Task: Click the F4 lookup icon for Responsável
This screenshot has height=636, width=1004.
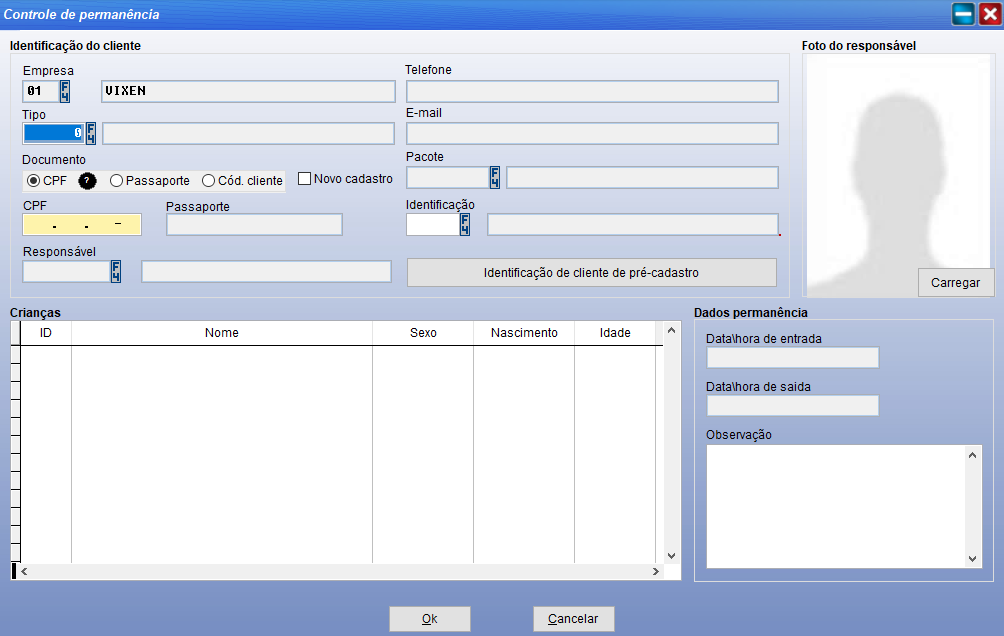Action: pyautogui.click(x=116, y=271)
